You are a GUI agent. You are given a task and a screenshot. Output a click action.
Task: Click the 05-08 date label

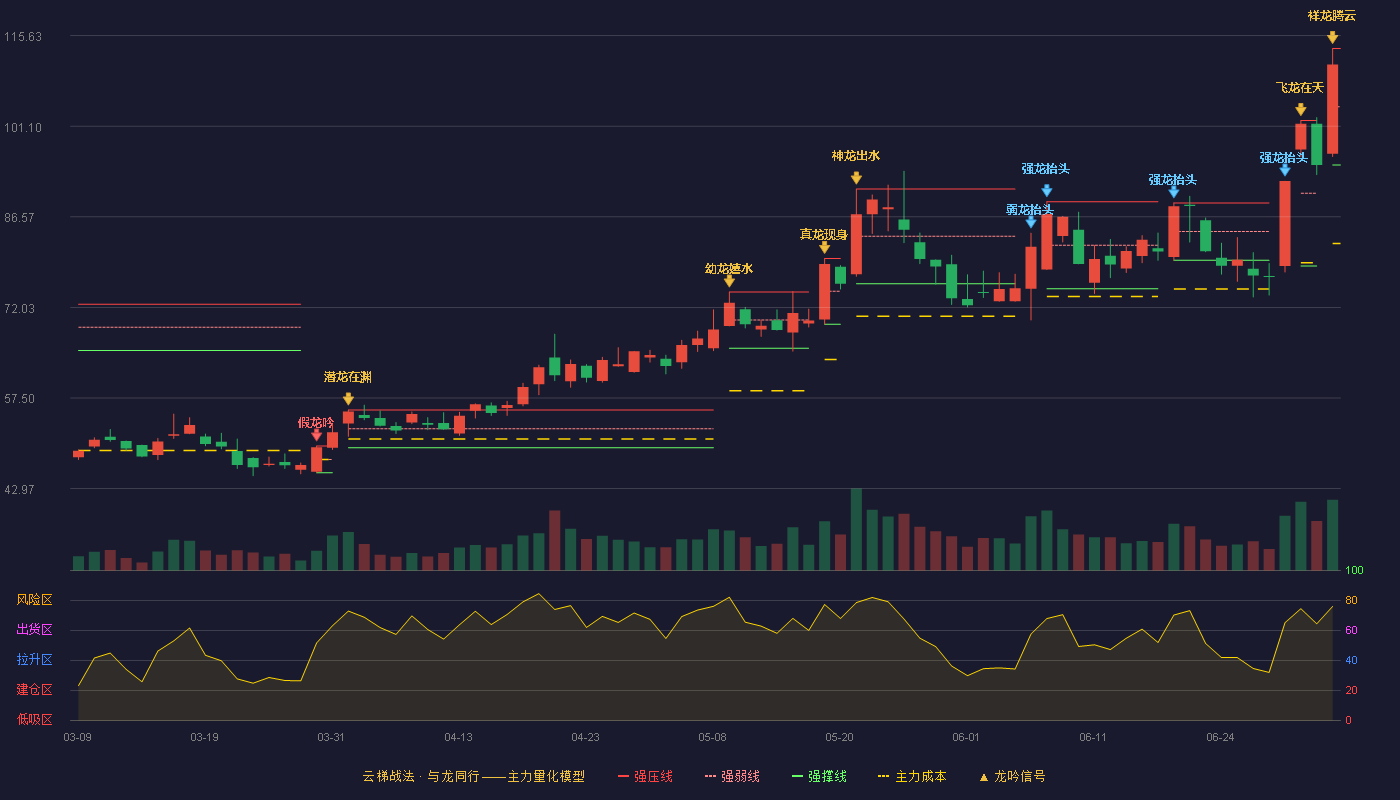[712, 737]
